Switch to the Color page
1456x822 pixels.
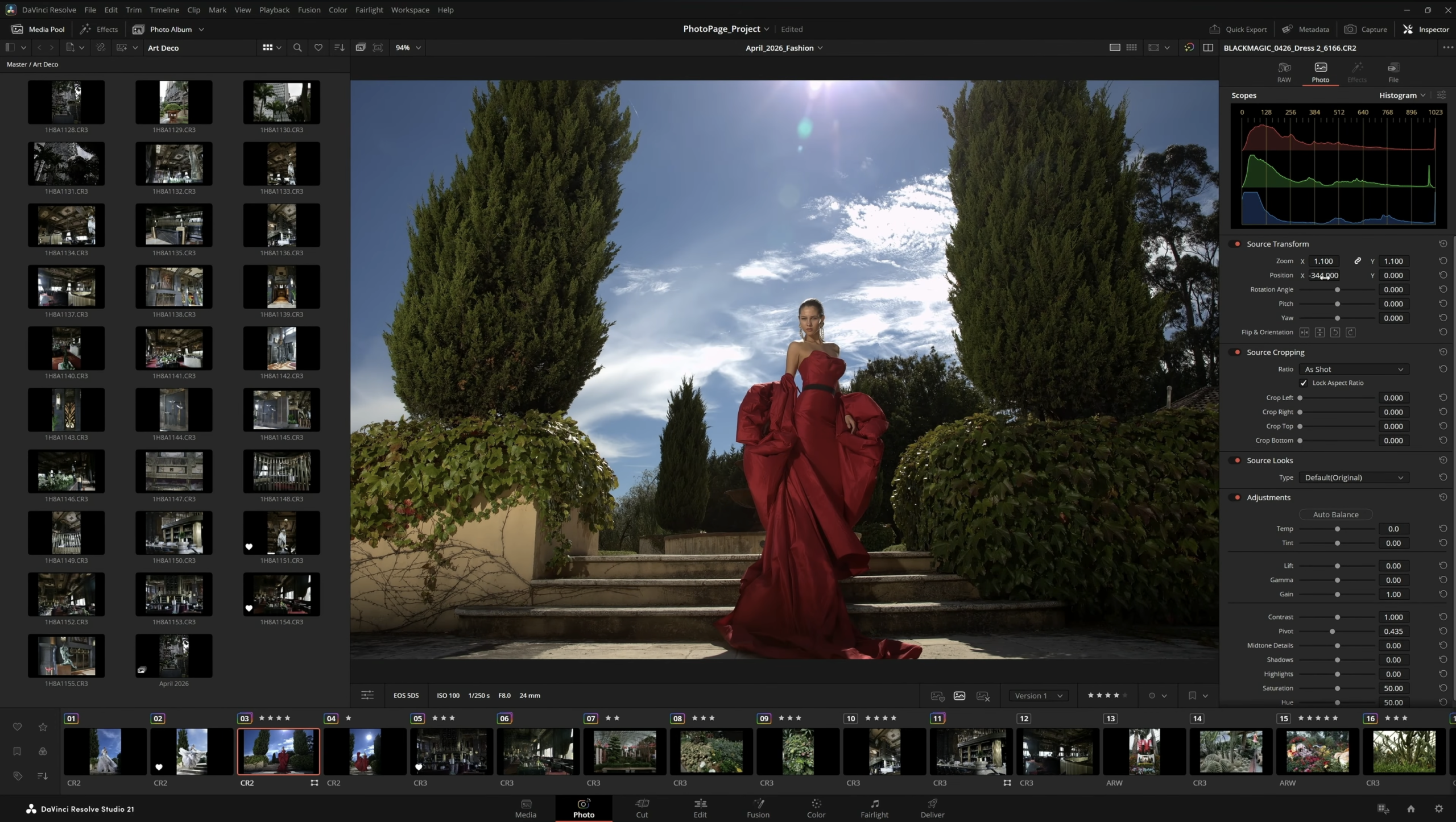[816, 808]
